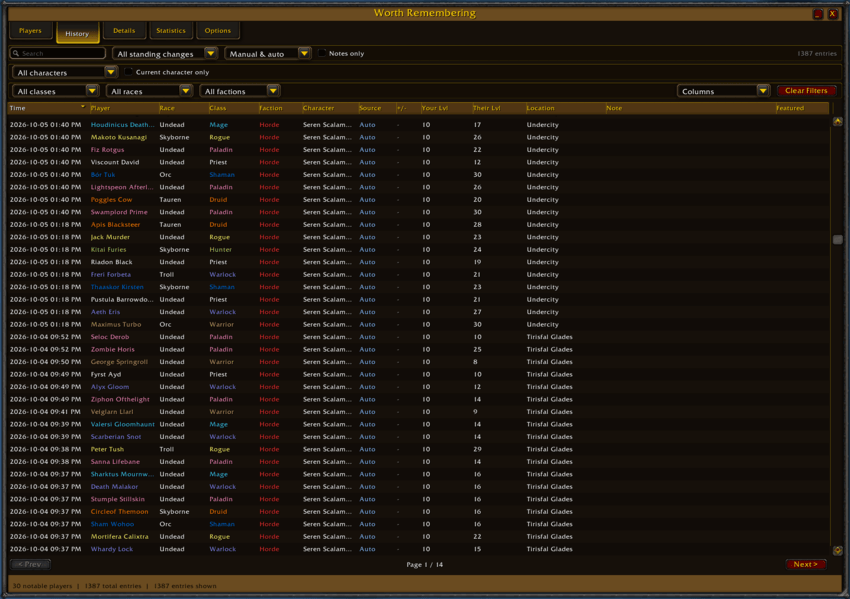Click player Valersi Gloomhaunt
The width and height of the screenshot is (850, 599).
tap(123, 424)
